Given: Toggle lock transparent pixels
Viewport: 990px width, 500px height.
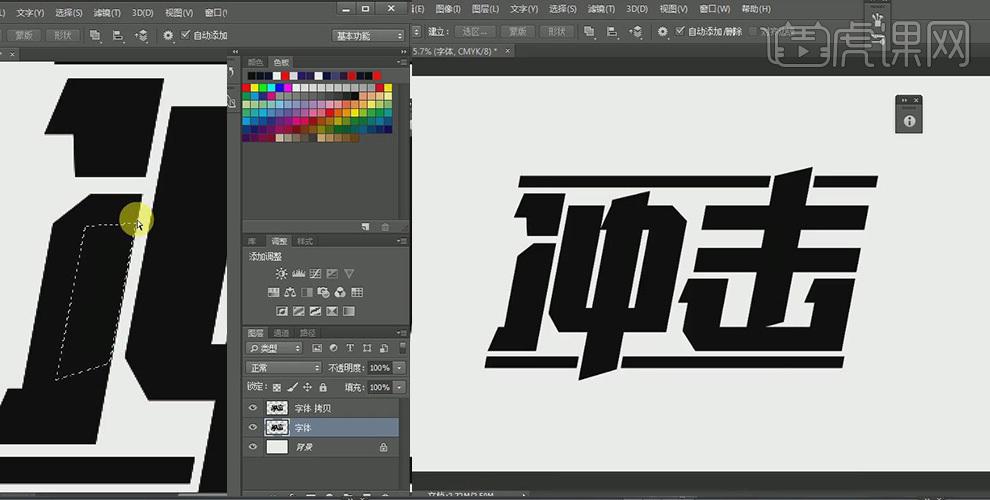Looking at the screenshot, I should coord(277,387).
